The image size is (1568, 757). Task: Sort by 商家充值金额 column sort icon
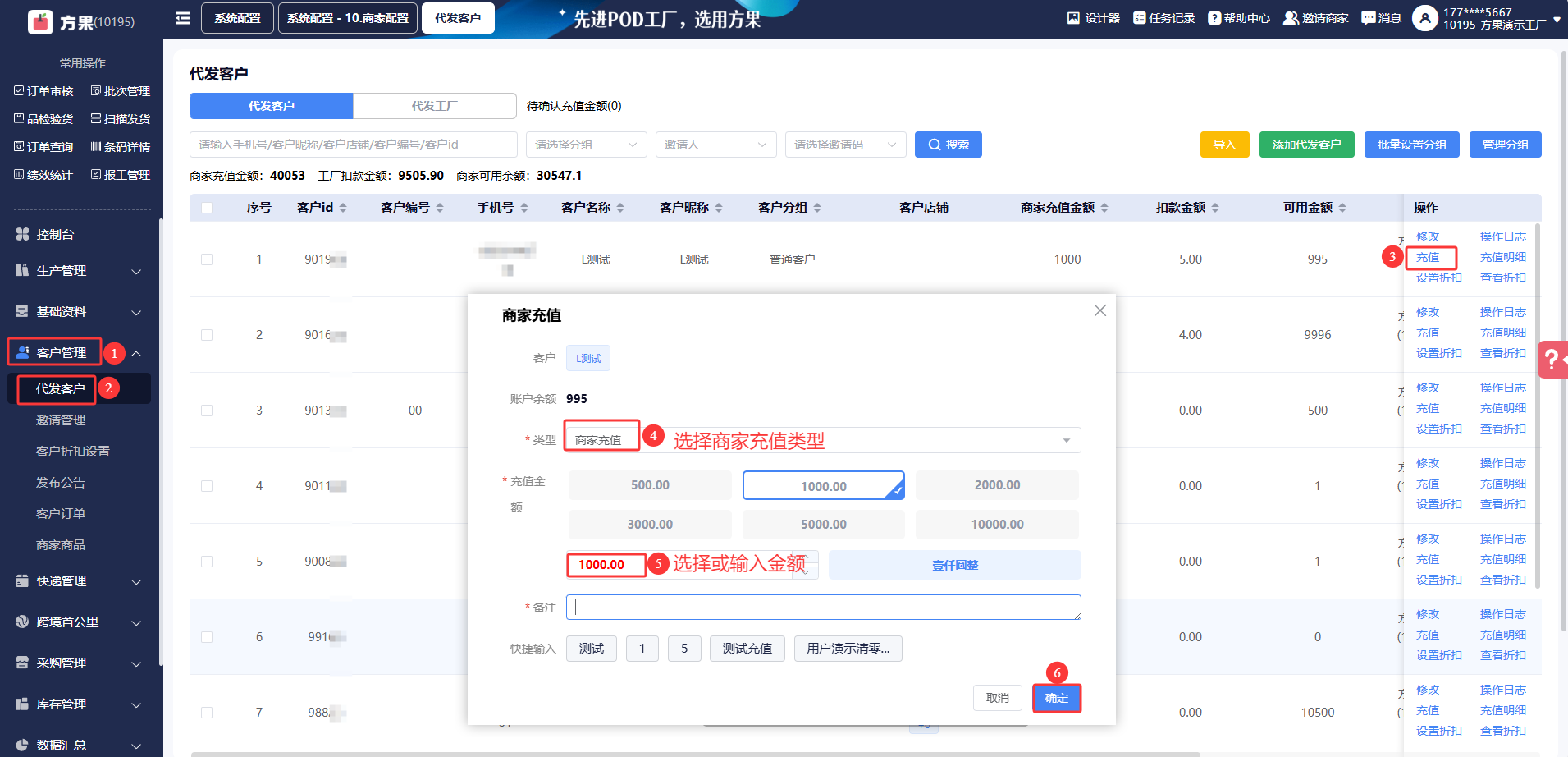pyautogui.click(x=1104, y=208)
